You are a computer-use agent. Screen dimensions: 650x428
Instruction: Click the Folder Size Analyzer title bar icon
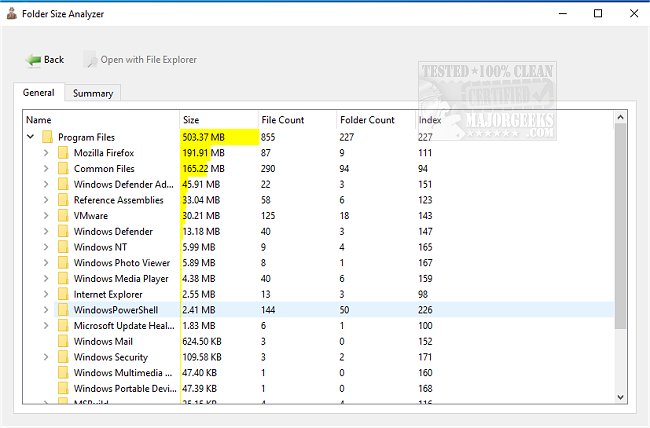pyautogui.click(x=12, y=14)
